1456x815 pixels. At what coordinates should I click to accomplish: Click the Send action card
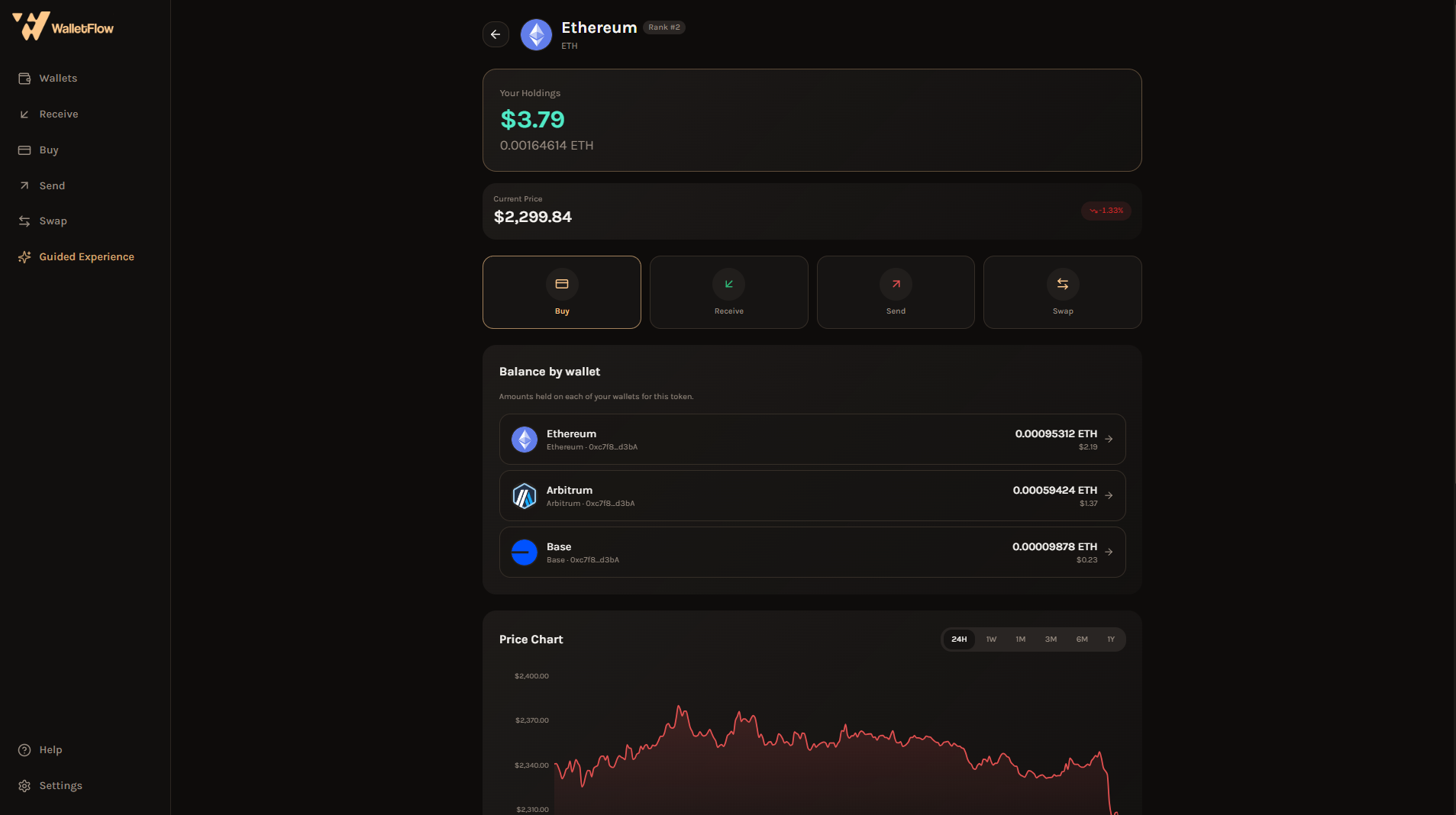(896, 292)
